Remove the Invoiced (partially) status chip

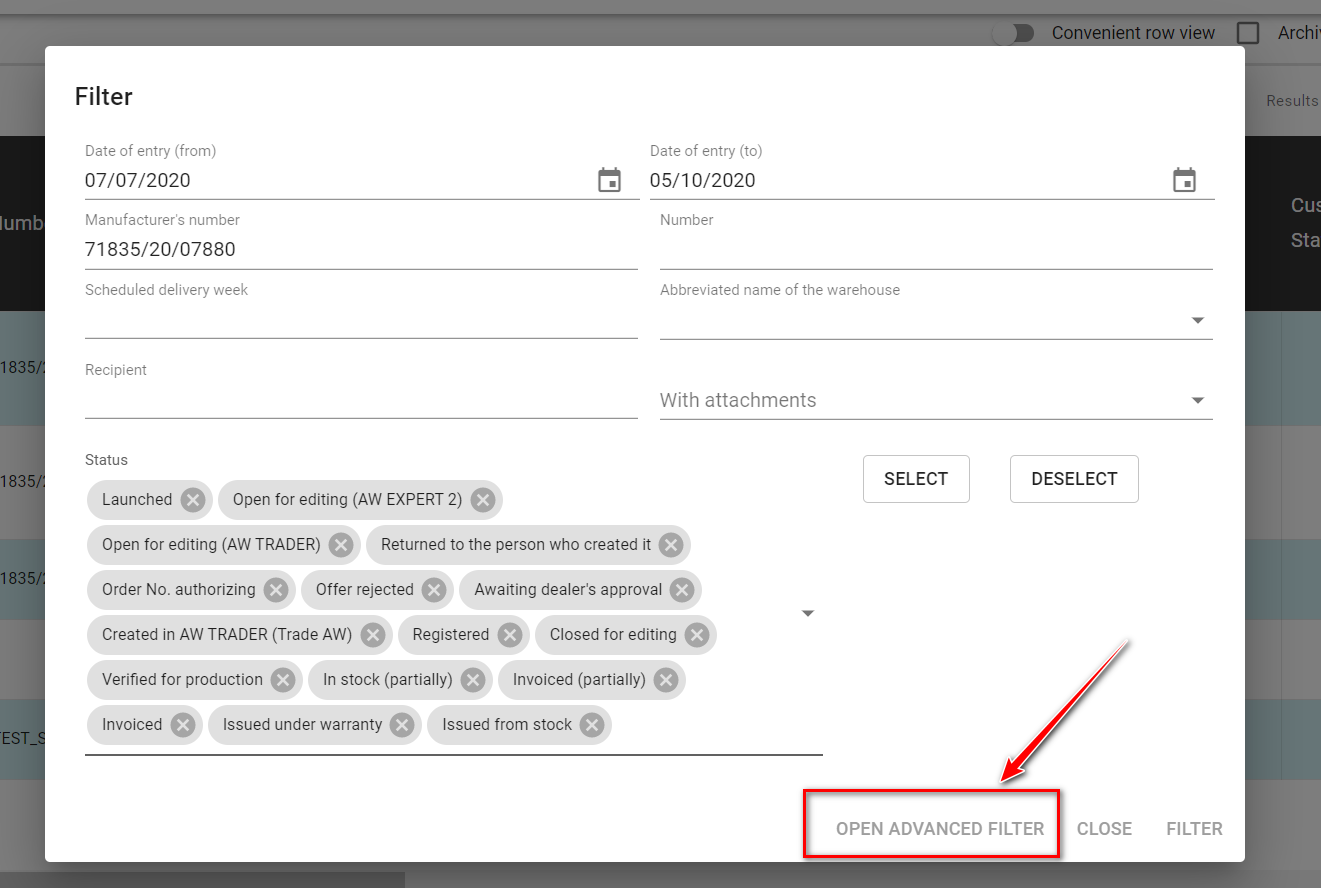click(x=666, y=680)
